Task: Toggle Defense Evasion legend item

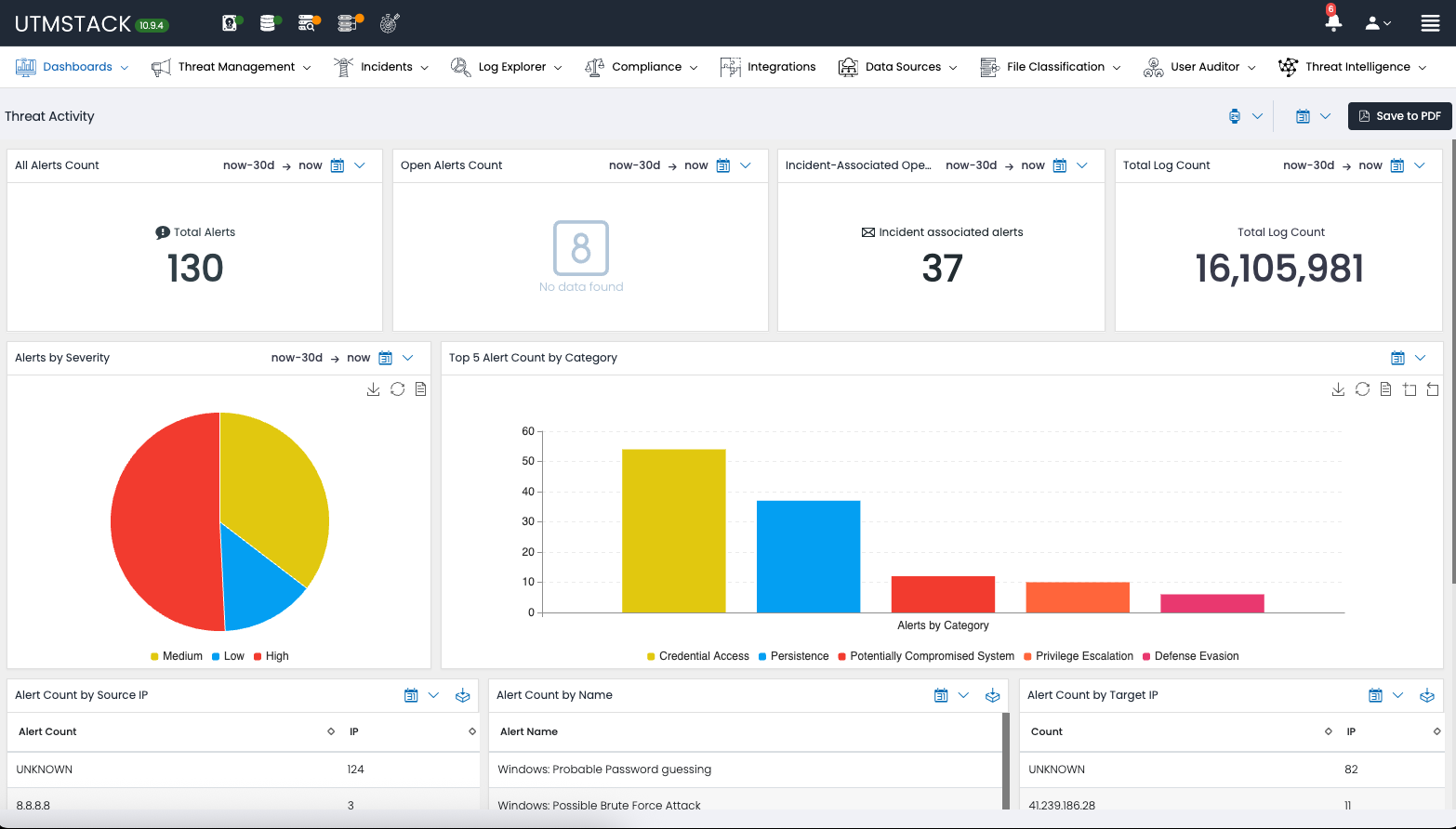Action: click(x=1191, y=656)
